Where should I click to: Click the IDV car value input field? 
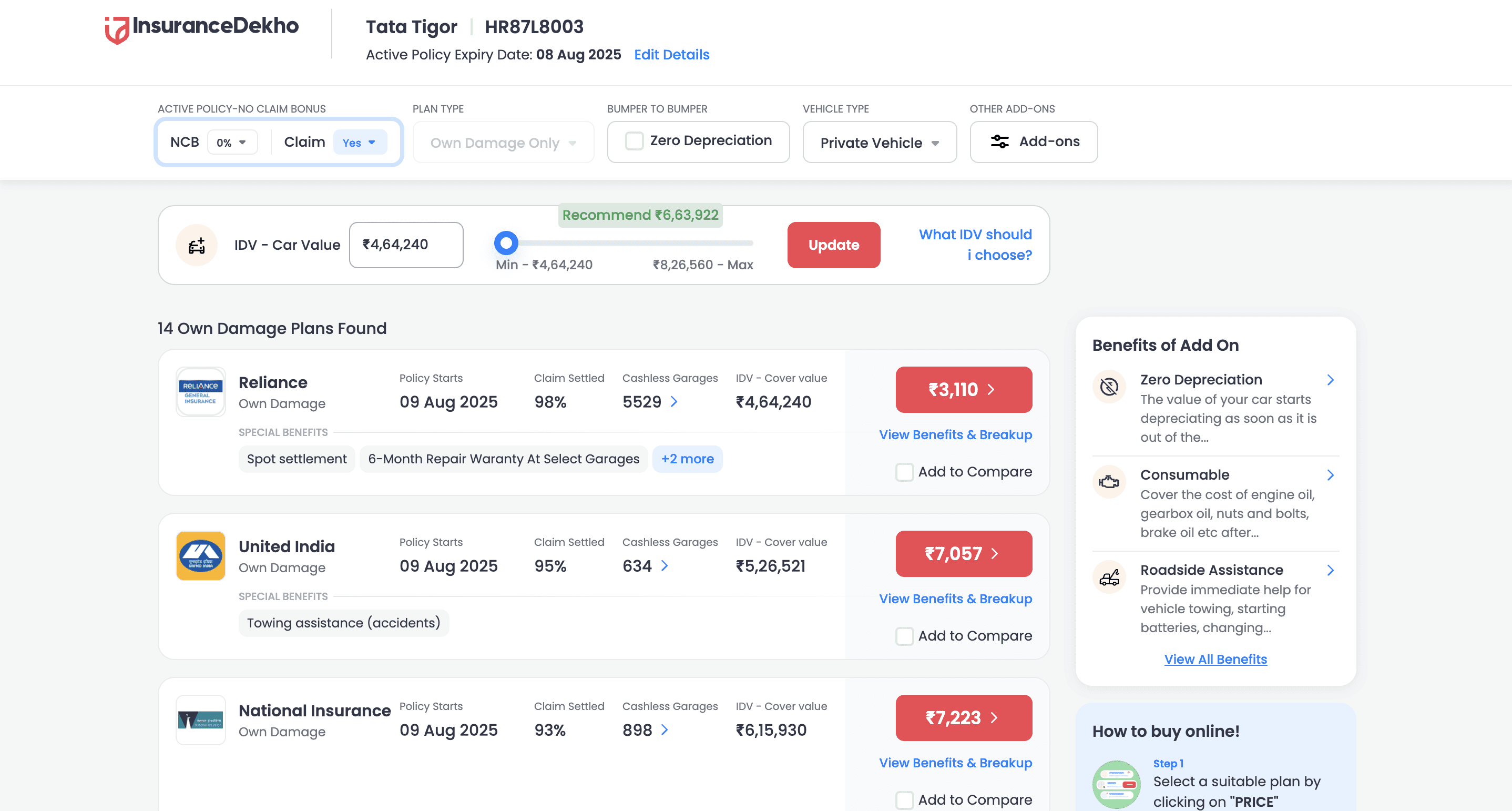tap(406, 245)
